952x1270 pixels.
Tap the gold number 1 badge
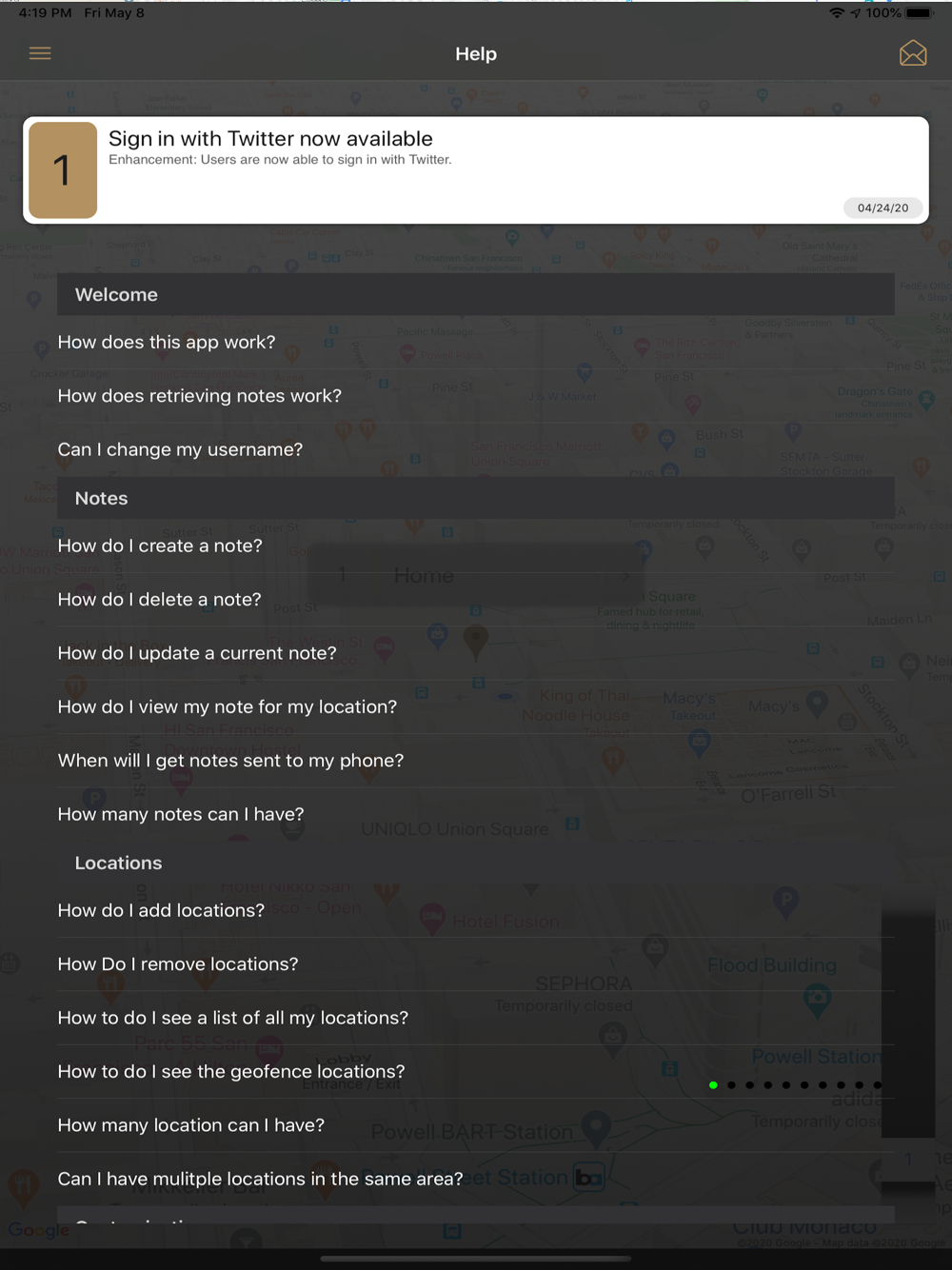point(63,170)
